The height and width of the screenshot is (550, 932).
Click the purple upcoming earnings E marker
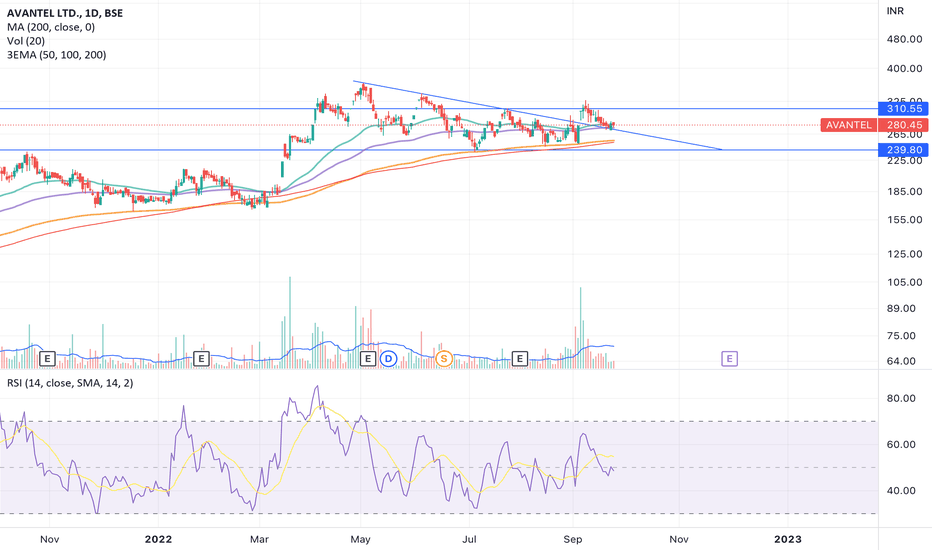pos(729,359)
